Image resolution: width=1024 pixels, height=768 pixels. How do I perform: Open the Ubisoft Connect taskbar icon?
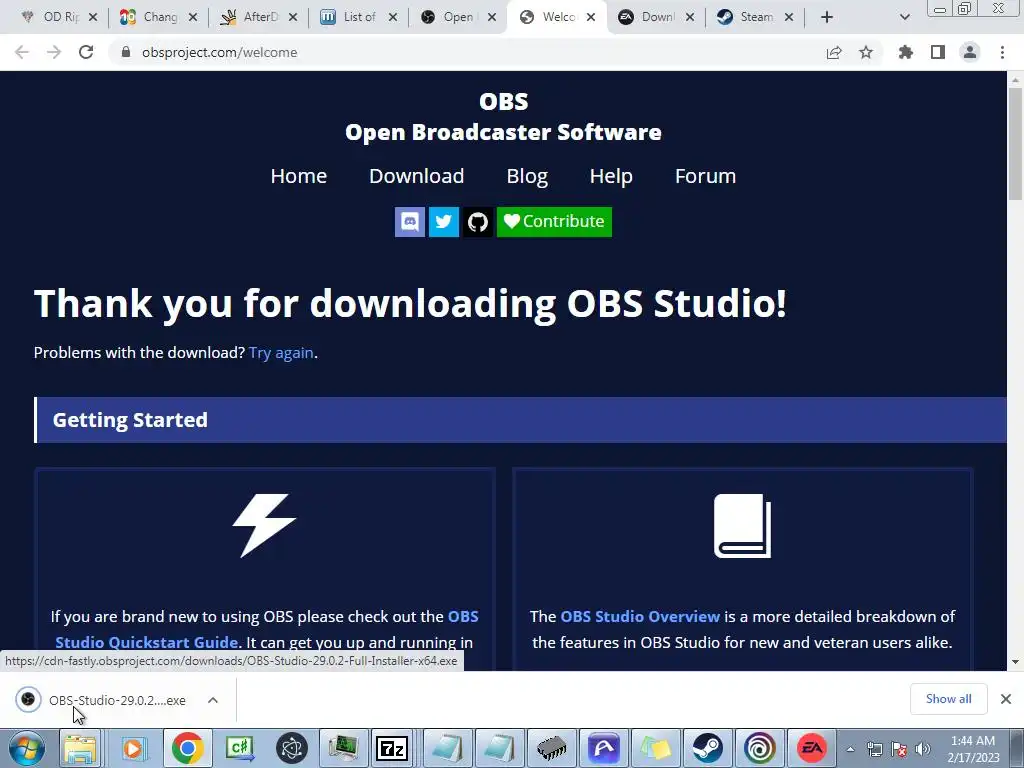click(x=760, y=748)
